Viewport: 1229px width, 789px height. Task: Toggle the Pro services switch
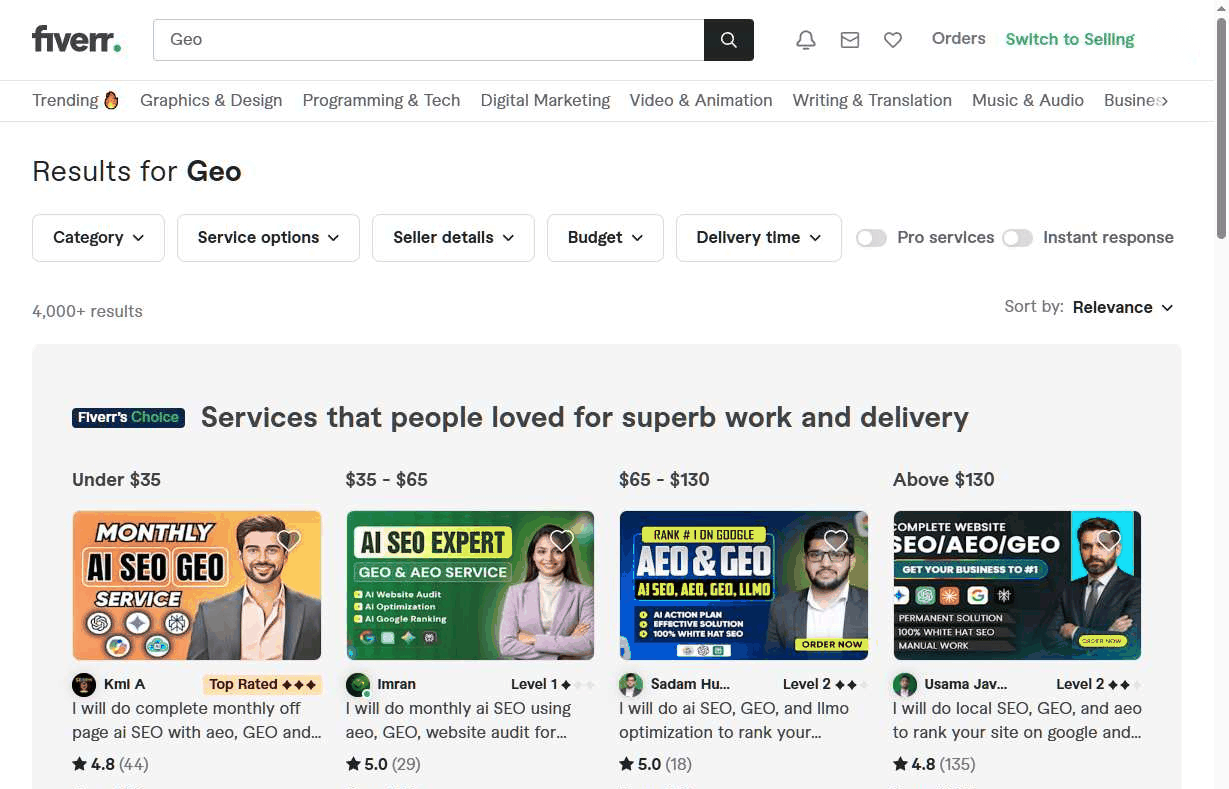coord(871,238)
